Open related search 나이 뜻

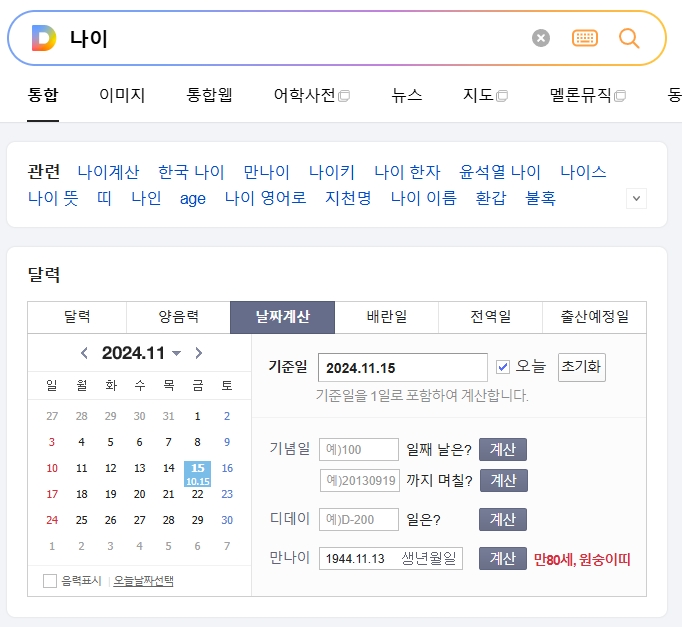pos(53,198)
